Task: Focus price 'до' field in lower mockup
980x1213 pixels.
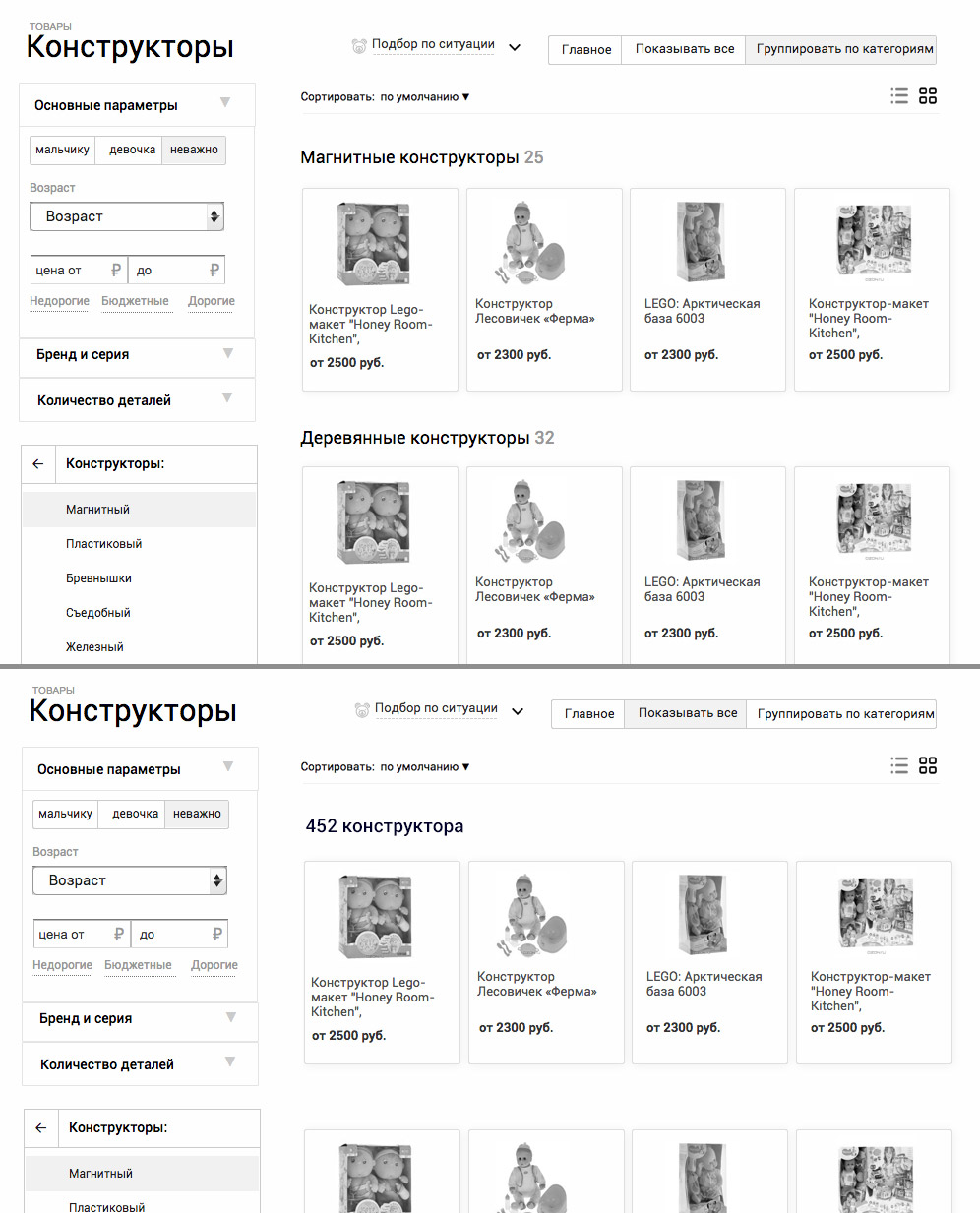Action: tap(179, 934)
